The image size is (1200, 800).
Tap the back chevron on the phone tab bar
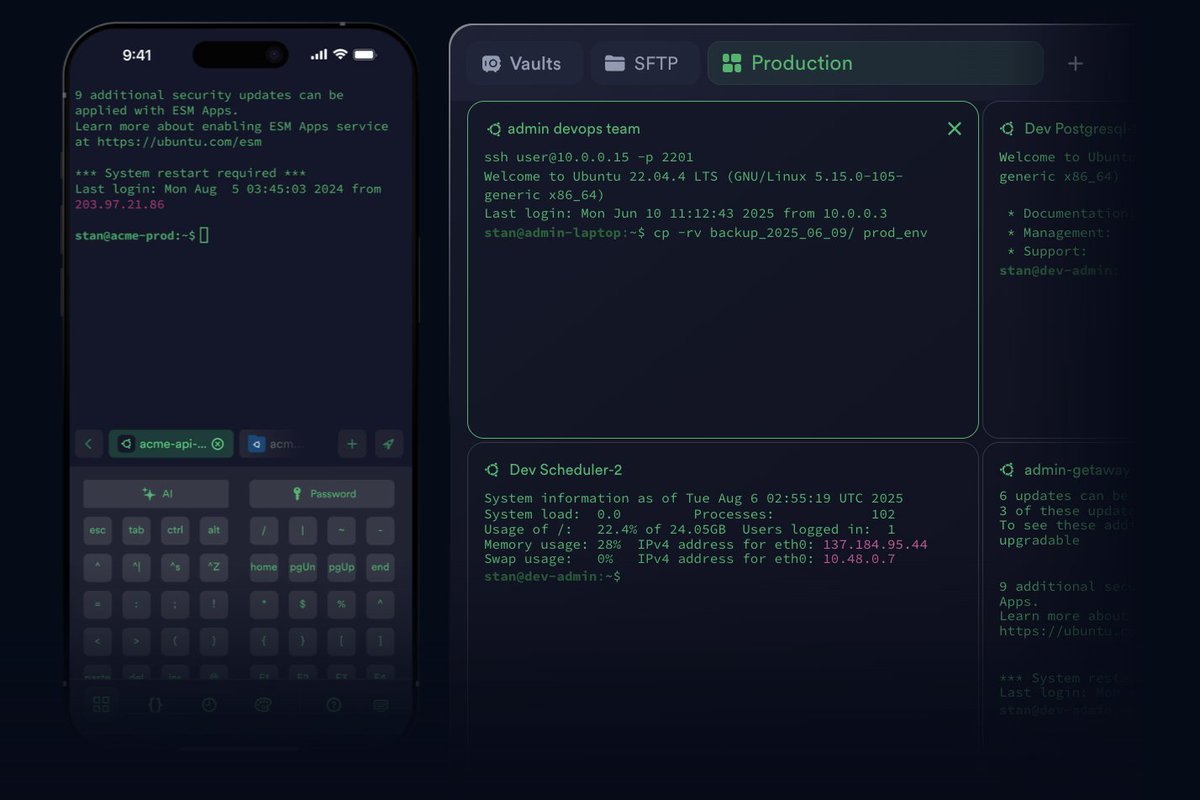pos(88,444)
